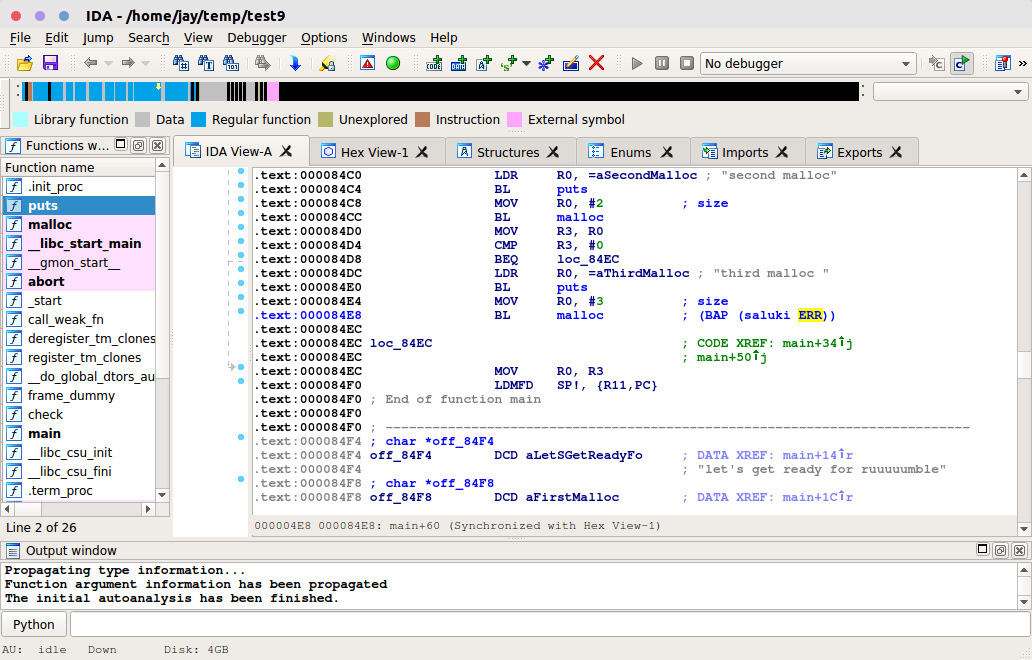
Task: Click the Python console button
Action: (x=34, y=624)
